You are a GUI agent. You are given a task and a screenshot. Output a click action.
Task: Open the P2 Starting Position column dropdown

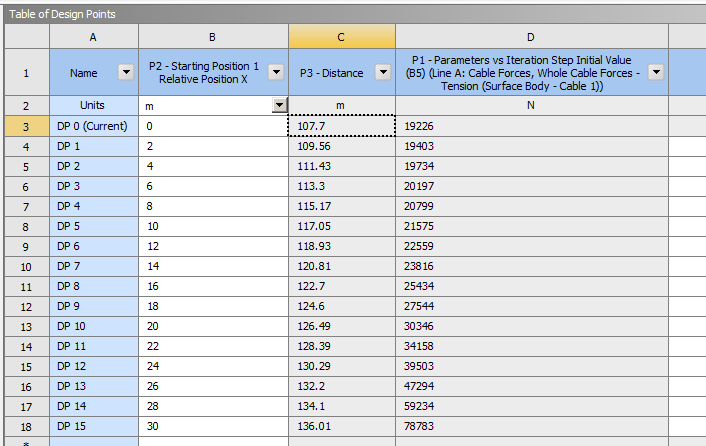[276, 72]
